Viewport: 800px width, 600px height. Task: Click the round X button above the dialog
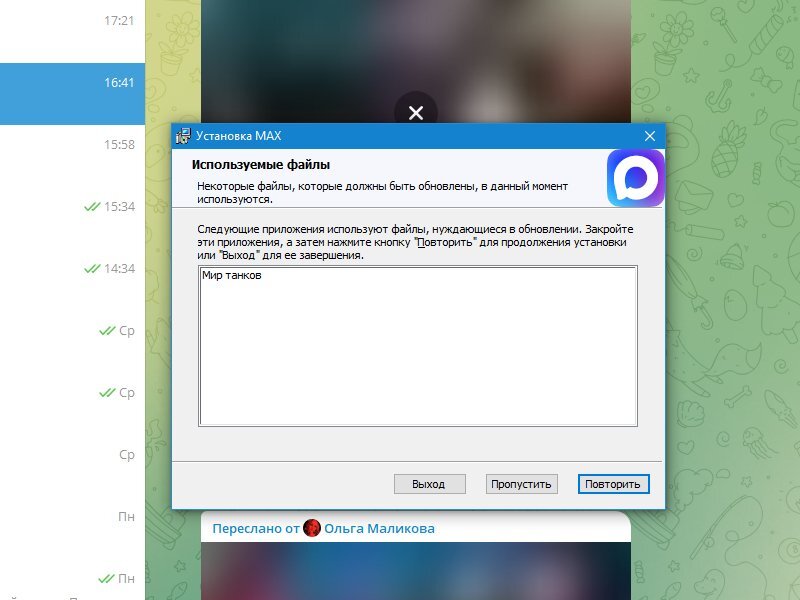coord(416,112)
